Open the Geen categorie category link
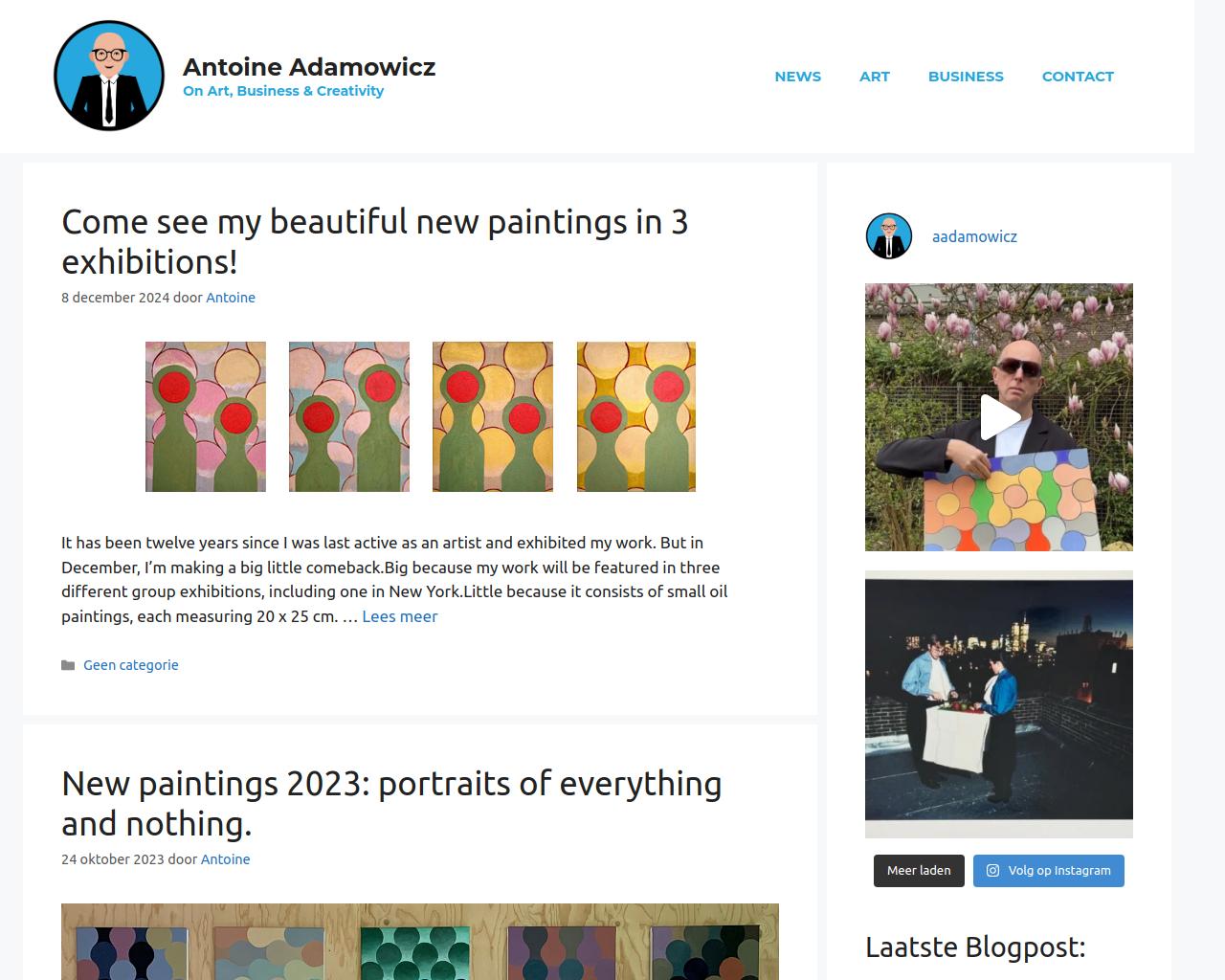This screenshot has width=1225, height=980. [131, 665]
